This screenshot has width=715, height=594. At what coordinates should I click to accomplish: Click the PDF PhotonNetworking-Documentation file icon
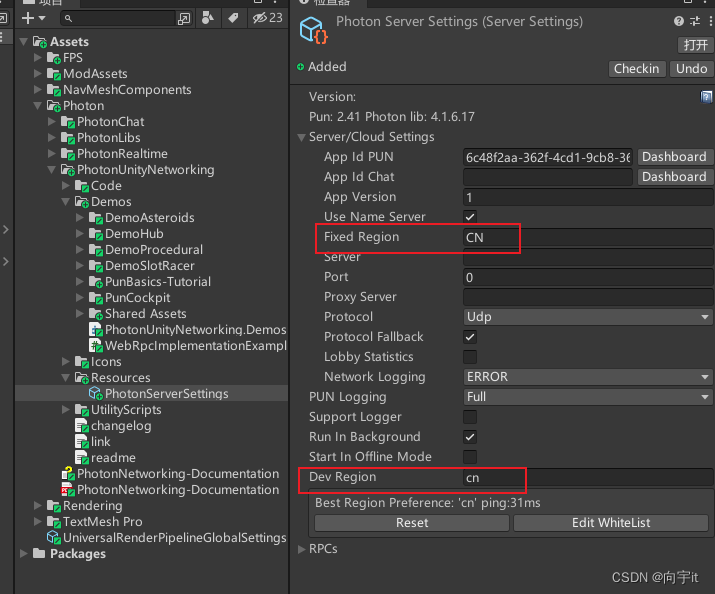67,490
